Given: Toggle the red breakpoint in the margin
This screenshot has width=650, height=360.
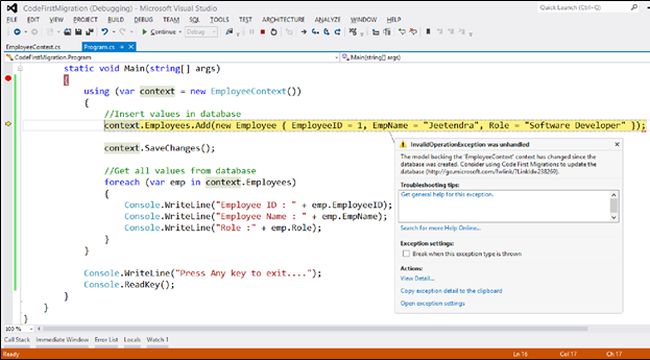Looking at the screenshot, I should click(8, 78).
